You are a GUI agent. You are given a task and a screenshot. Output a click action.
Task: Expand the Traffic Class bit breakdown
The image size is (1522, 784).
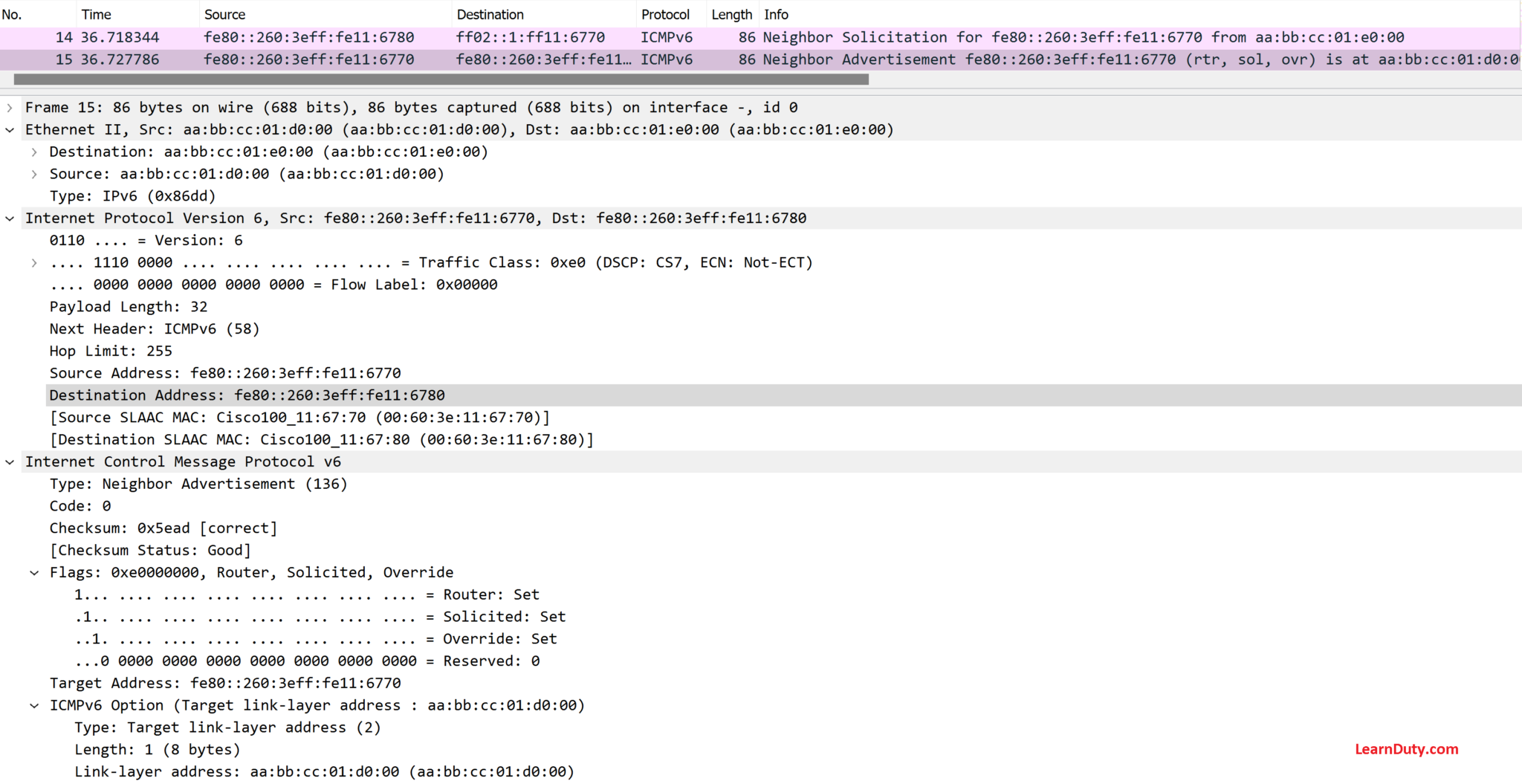tap(34, 262)
